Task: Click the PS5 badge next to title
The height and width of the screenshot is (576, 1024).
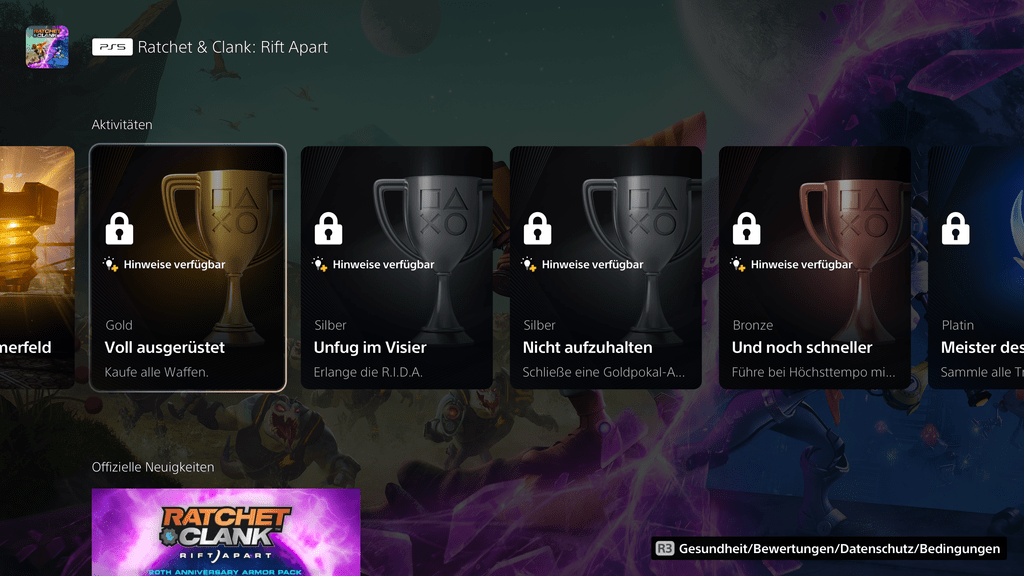Action: [x=112, y=47]
